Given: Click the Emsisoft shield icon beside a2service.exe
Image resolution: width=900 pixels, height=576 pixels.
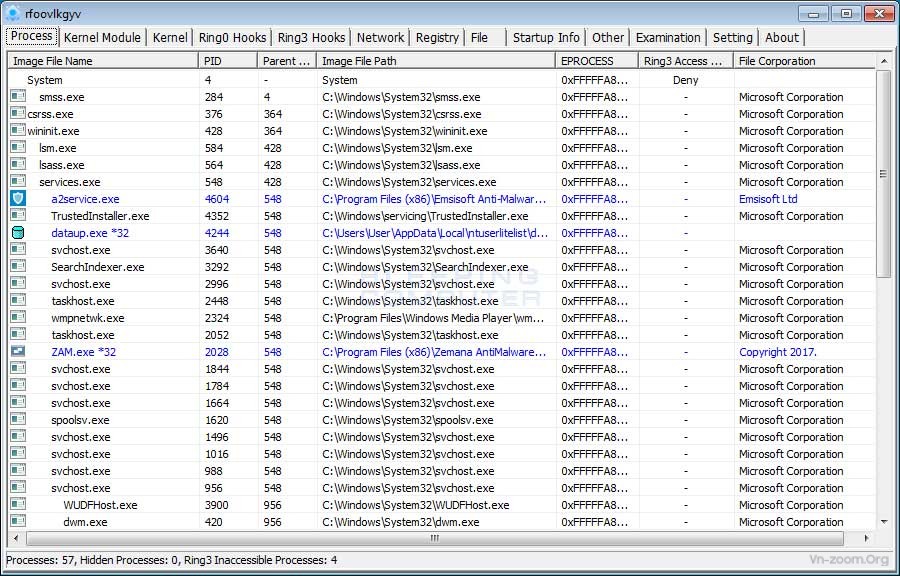Looking at the screenshot, I should point(17,198).
